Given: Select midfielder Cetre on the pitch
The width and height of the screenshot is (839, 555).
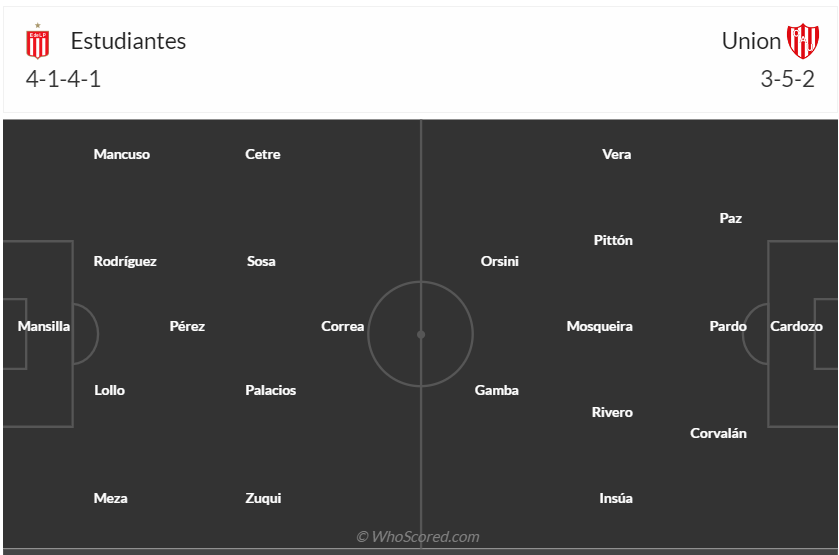Looking at the screenshot, I should [x=263, y=154].
